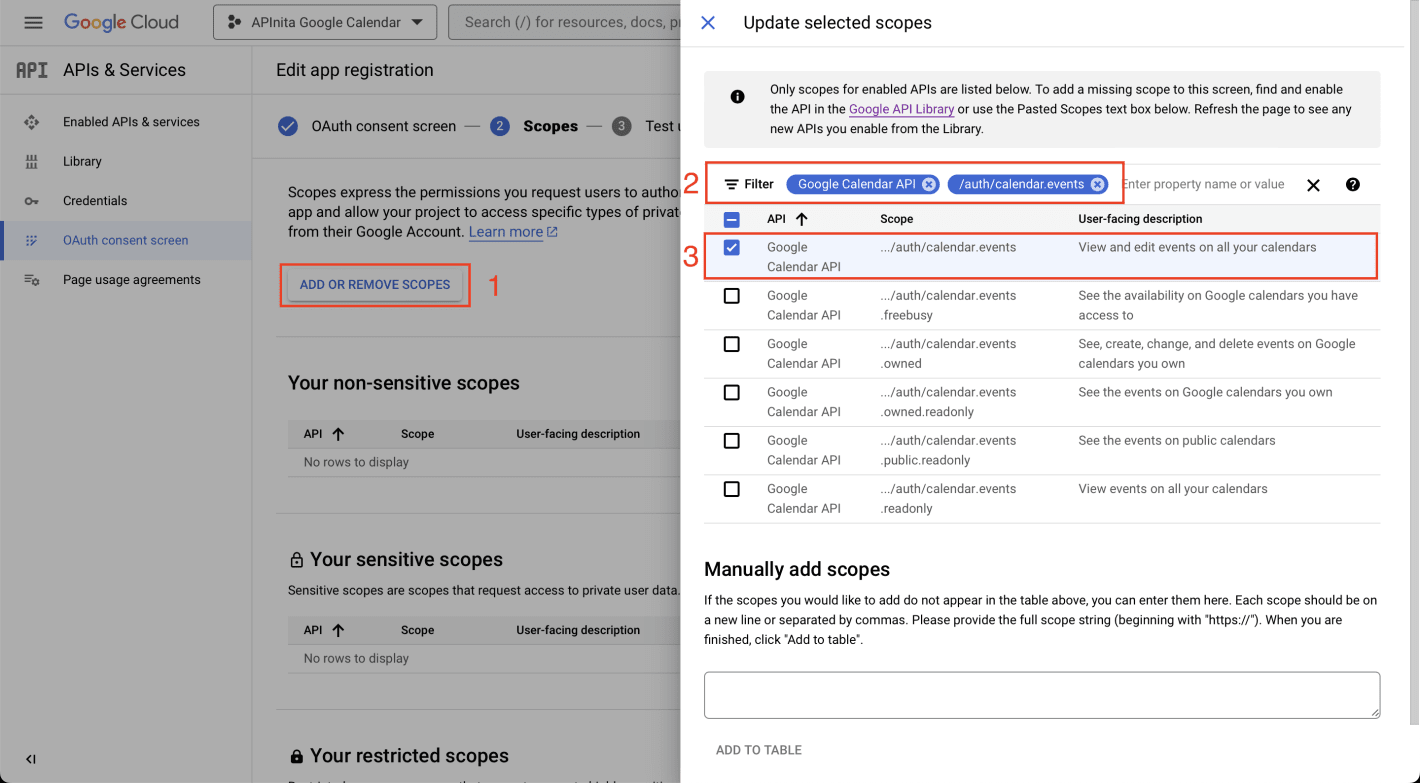This screenshot has height=783, width=1420.
Task: Uncheck the selected calendar.events scope
Action: pos(731,247)
